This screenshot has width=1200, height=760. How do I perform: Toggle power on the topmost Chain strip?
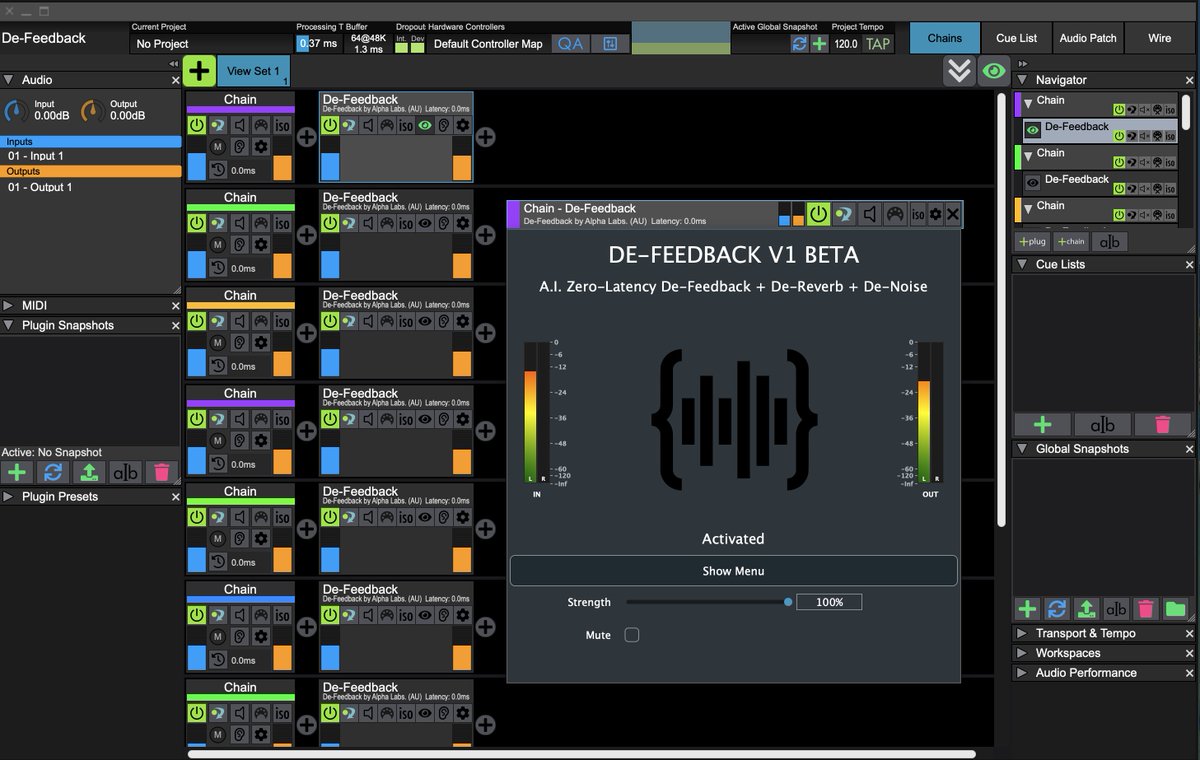[x=196, y=125]
